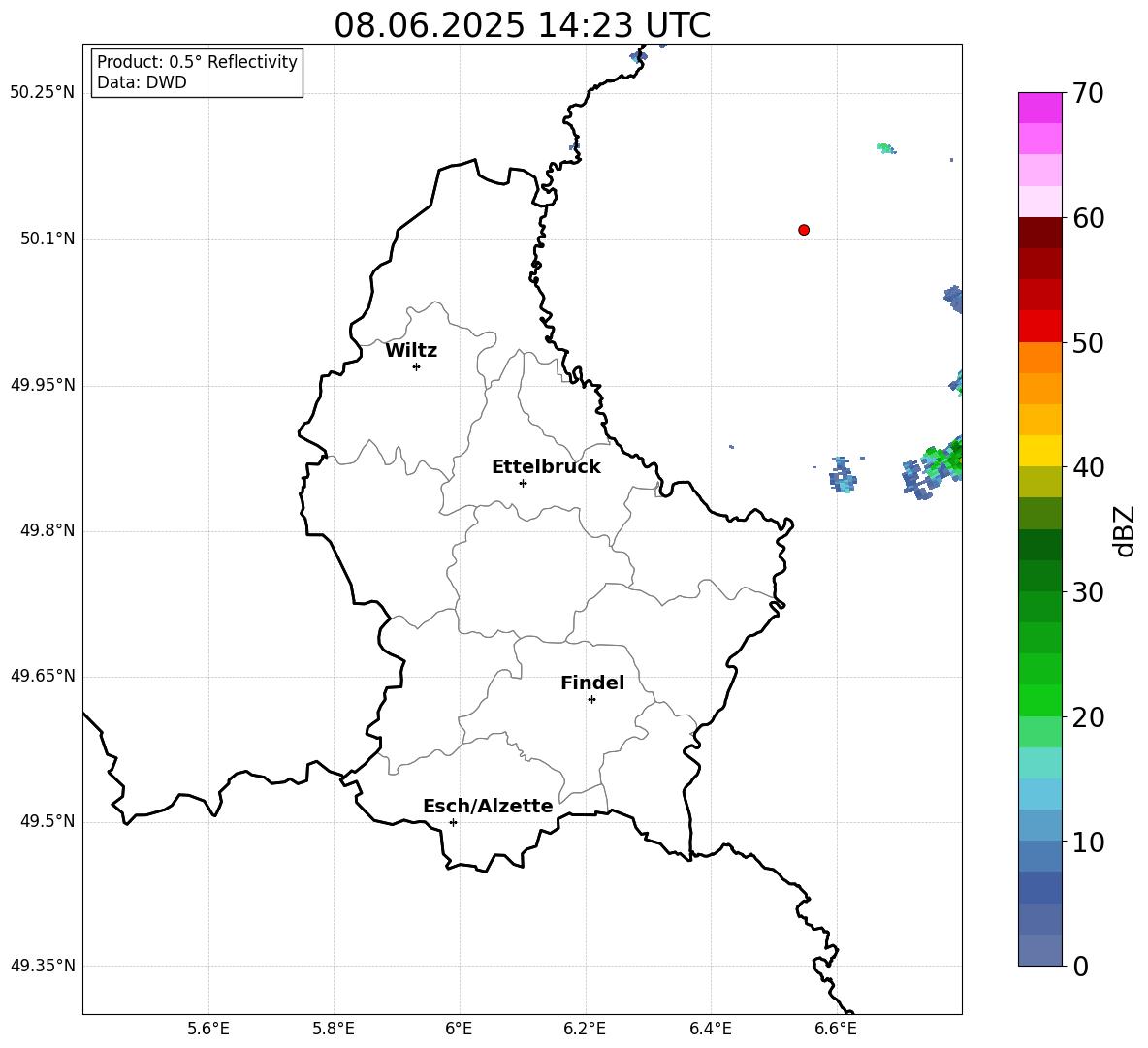Click the dark maroon swatch just below 60

(x=1040, y=232)
